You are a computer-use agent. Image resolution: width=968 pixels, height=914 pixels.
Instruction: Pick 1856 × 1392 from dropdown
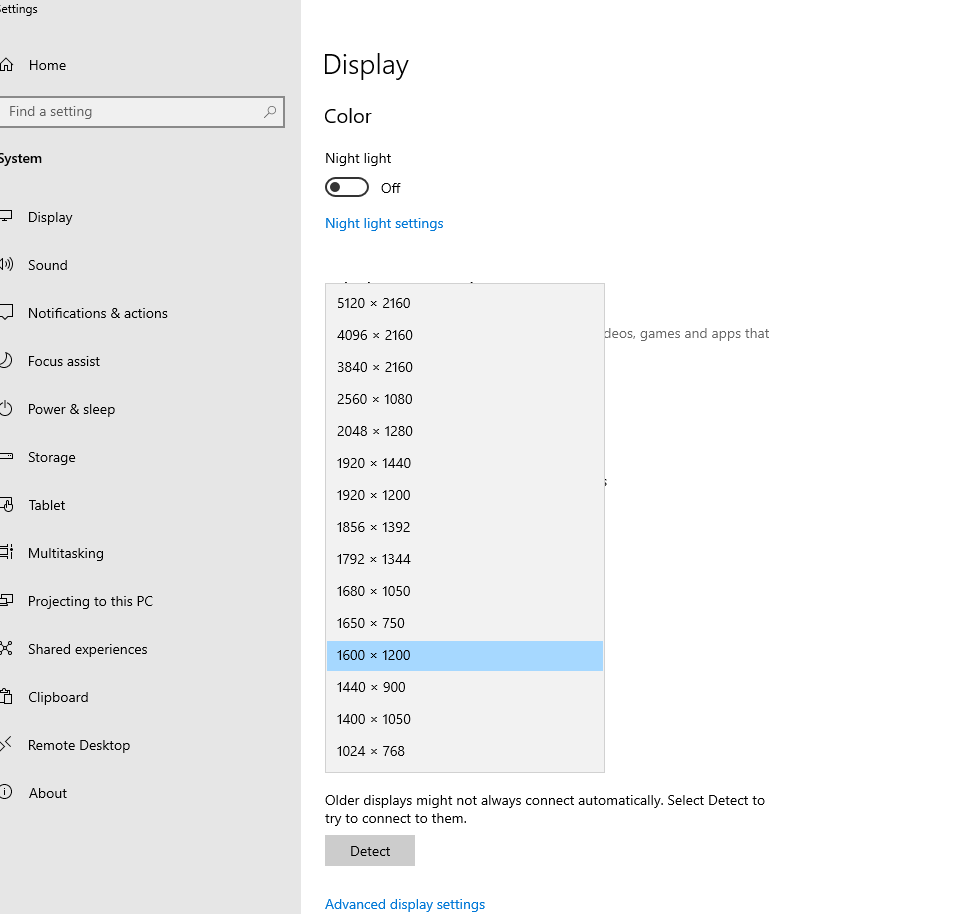(465, 528)
